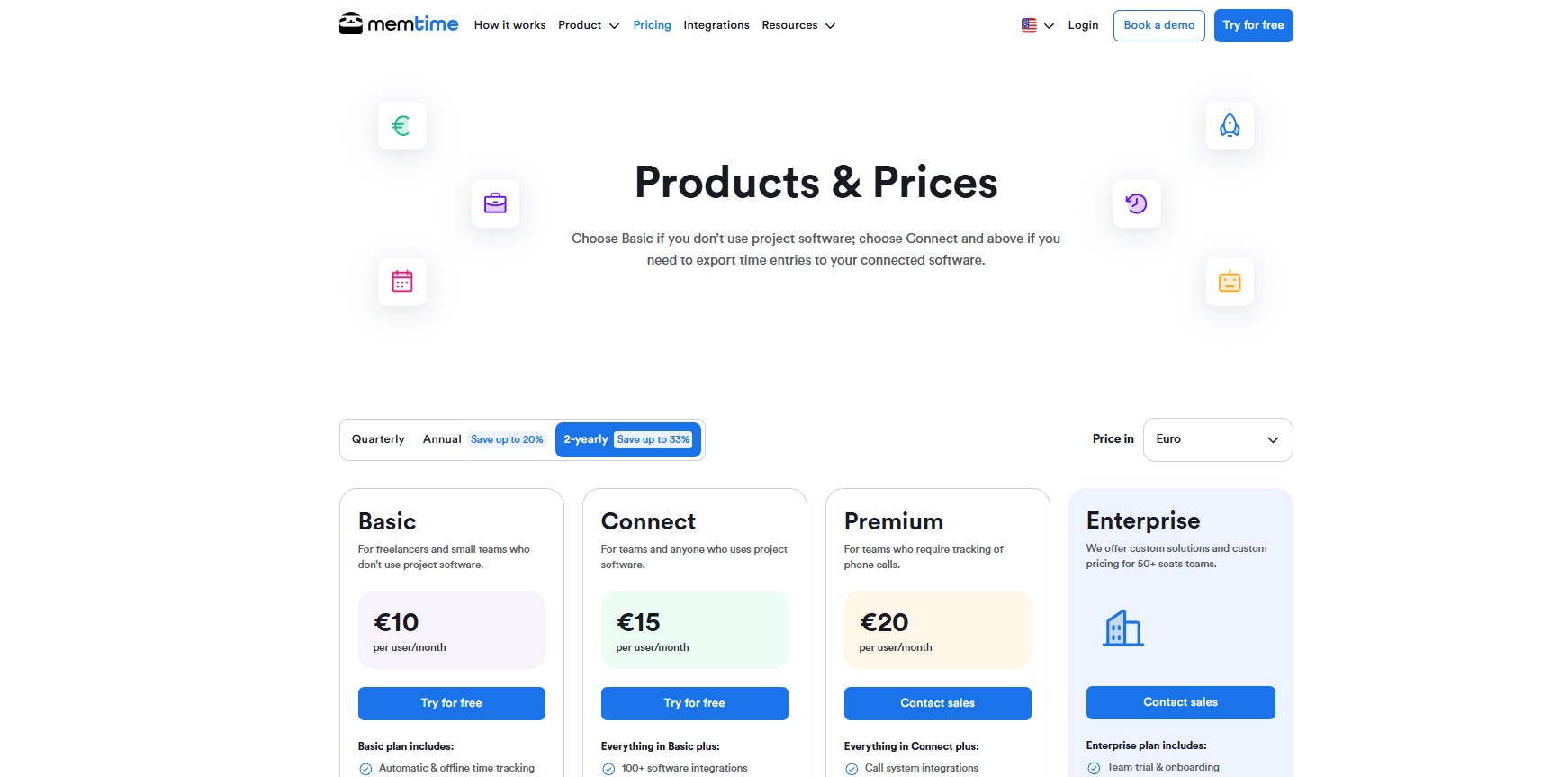Click the purple briefcase icon
Image resolution: width=1568 pixels, height=777 pixels.
click(x=495, y=203)
